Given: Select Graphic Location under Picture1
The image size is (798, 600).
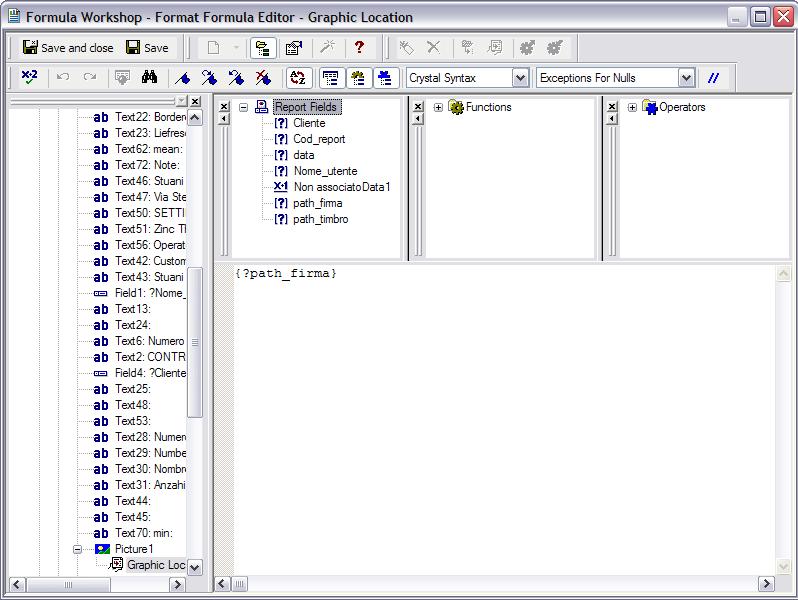Looking at the screenshot, I should tap(156, 565).
